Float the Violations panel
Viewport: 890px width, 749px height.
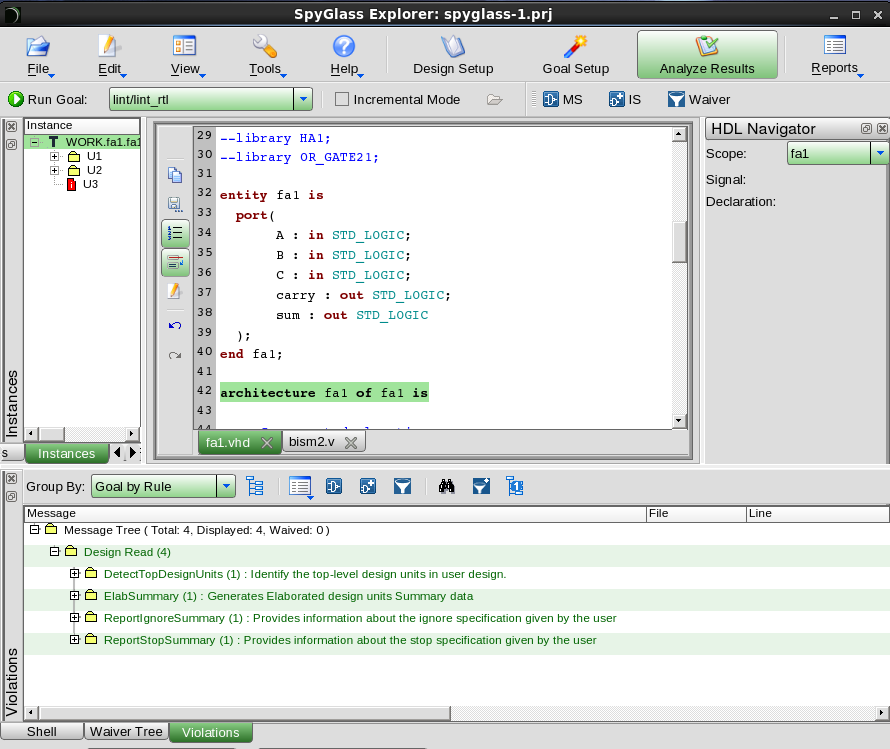pos(11,496)
